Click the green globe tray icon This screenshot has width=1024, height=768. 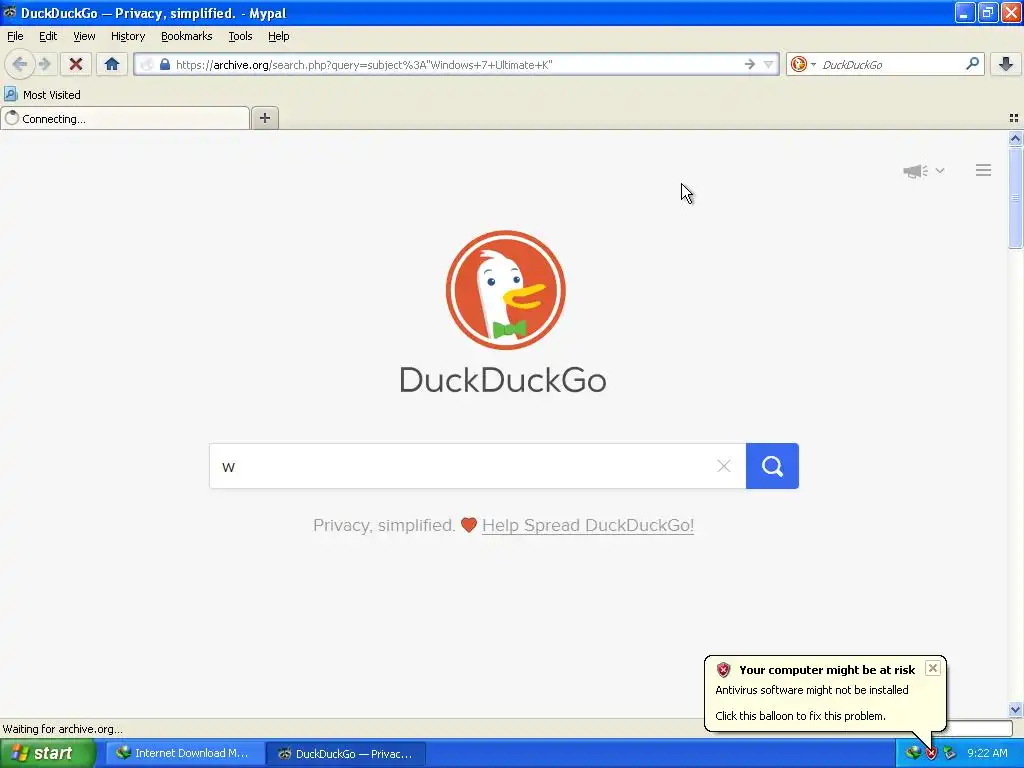tap(912, 753)
